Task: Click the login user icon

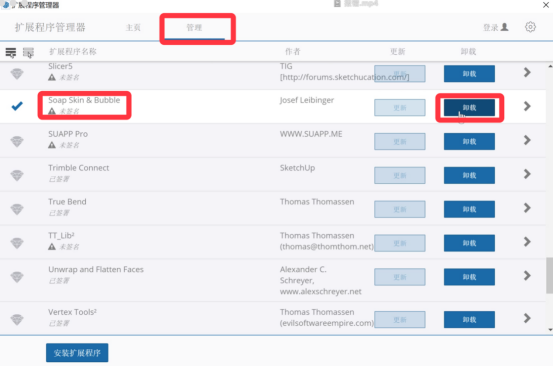Action: (x=505, y=27)
